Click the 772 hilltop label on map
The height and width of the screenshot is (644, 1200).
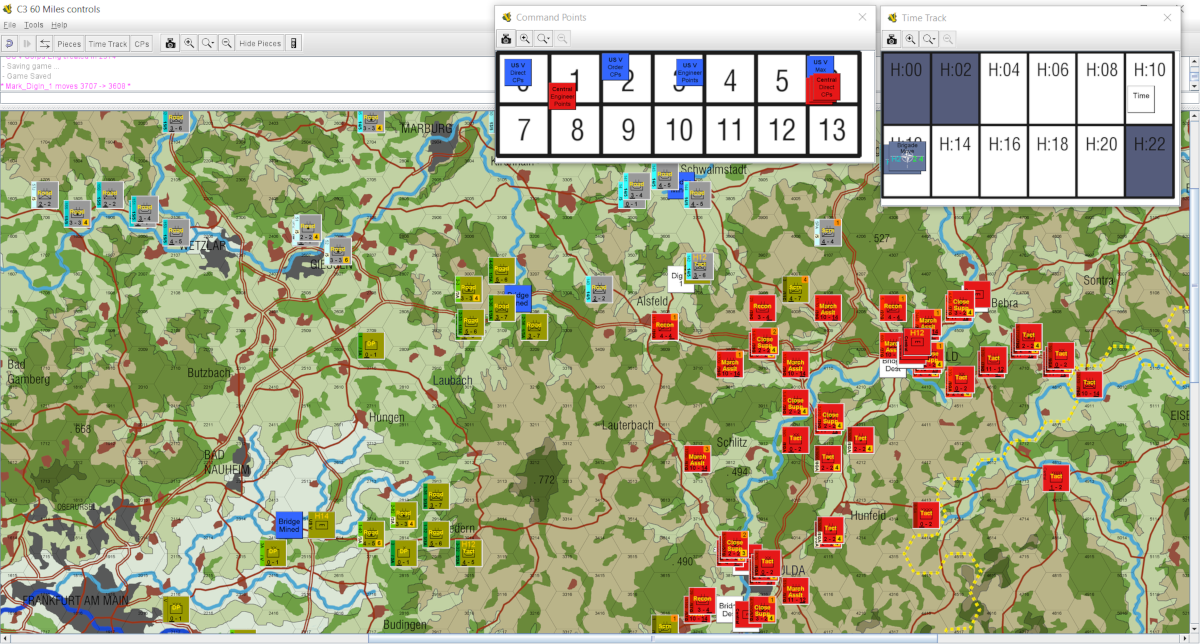(546, 481)
